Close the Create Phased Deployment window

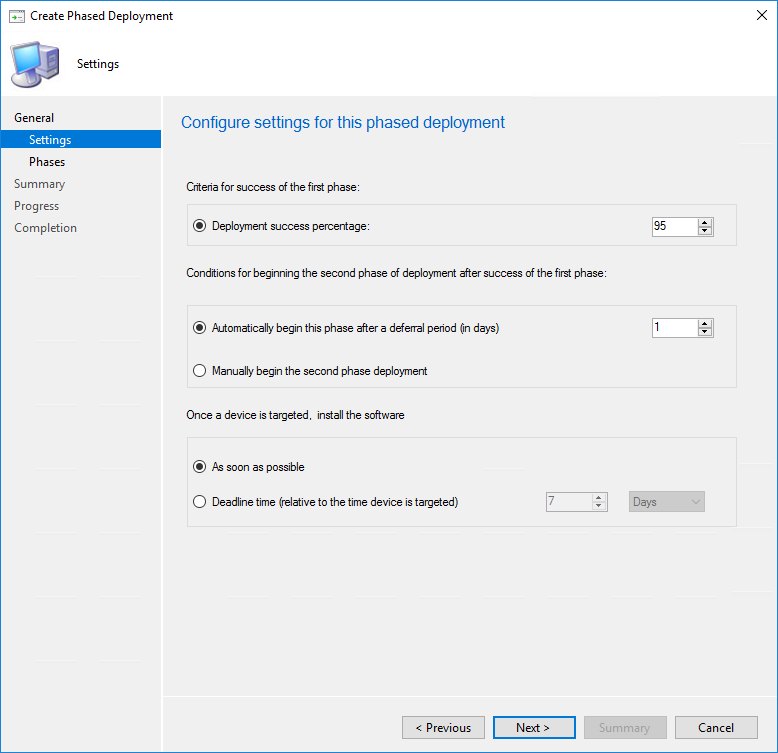click(x=762, y=15)
